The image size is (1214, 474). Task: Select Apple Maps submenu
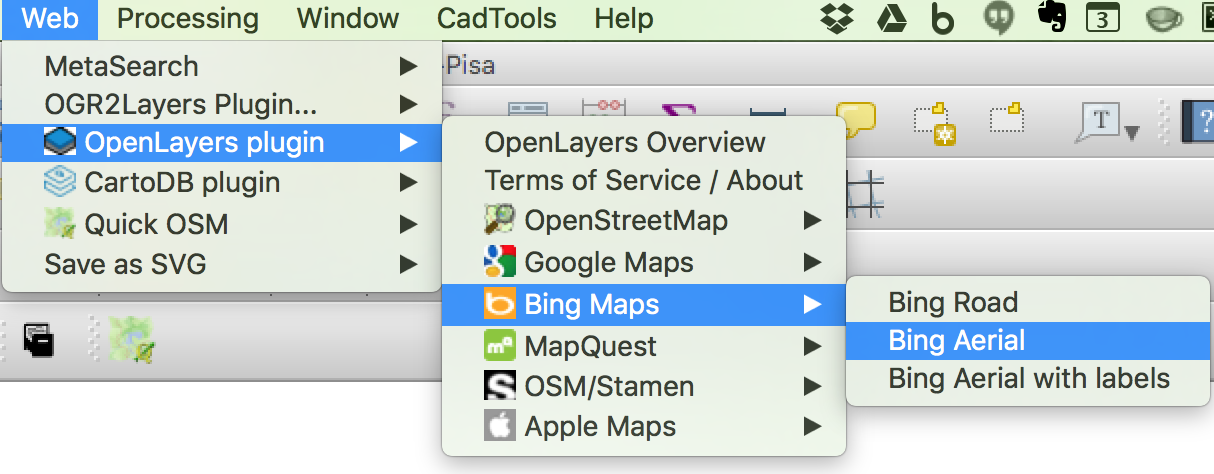click(x=645, y=427)
